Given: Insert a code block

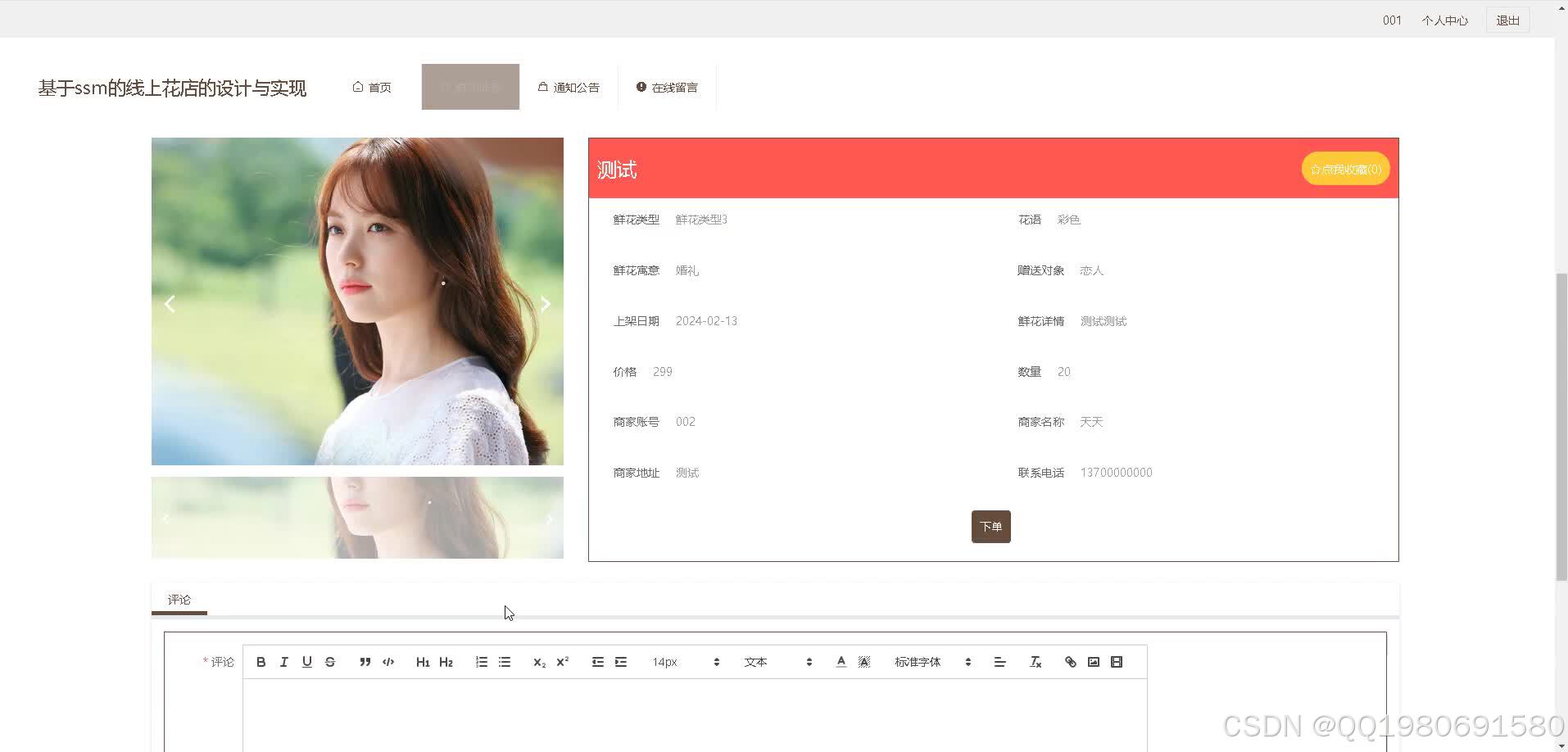Looking at the screenshot, I should (387, 661).
